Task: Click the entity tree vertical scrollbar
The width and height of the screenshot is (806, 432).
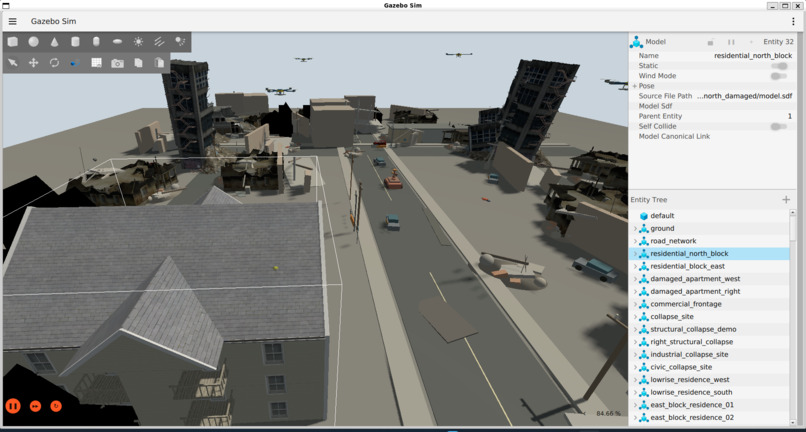Action: [x=793, y=226]
